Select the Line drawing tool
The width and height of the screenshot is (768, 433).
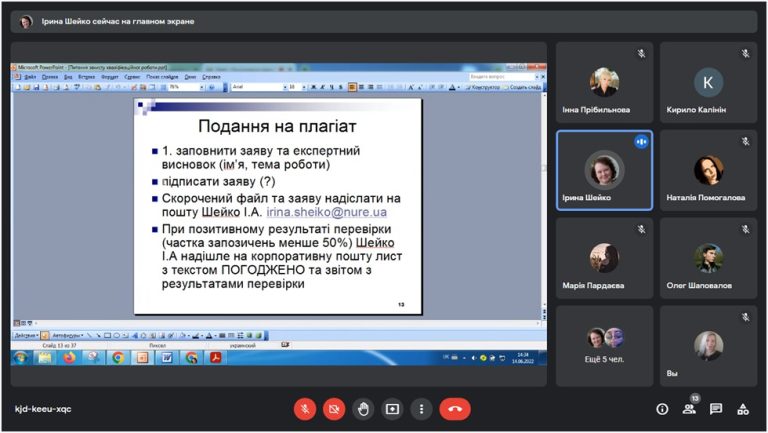click(x=89, y=336)
